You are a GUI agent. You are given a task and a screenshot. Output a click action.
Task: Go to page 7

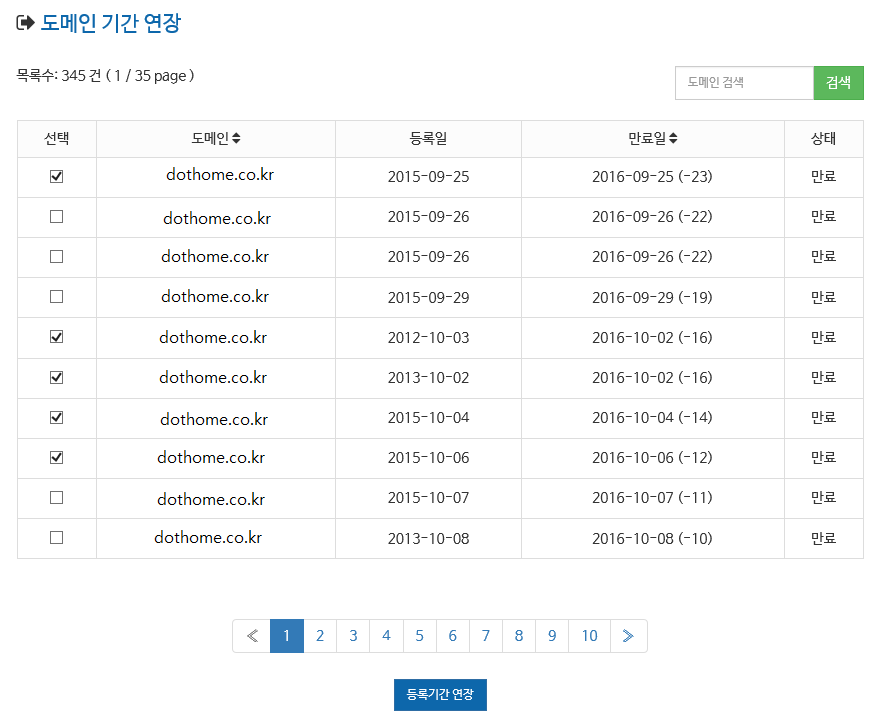485,636
